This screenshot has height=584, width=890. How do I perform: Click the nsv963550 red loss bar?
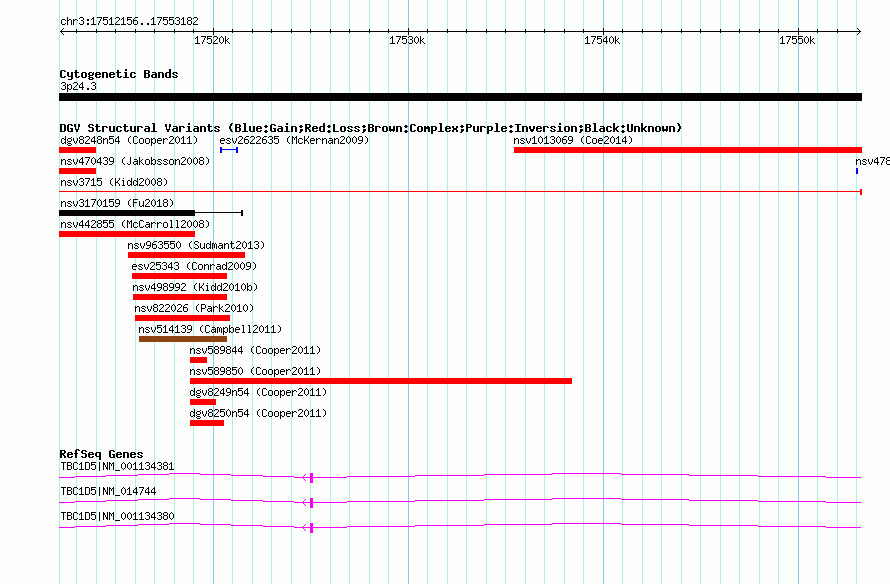click(186, 255)
